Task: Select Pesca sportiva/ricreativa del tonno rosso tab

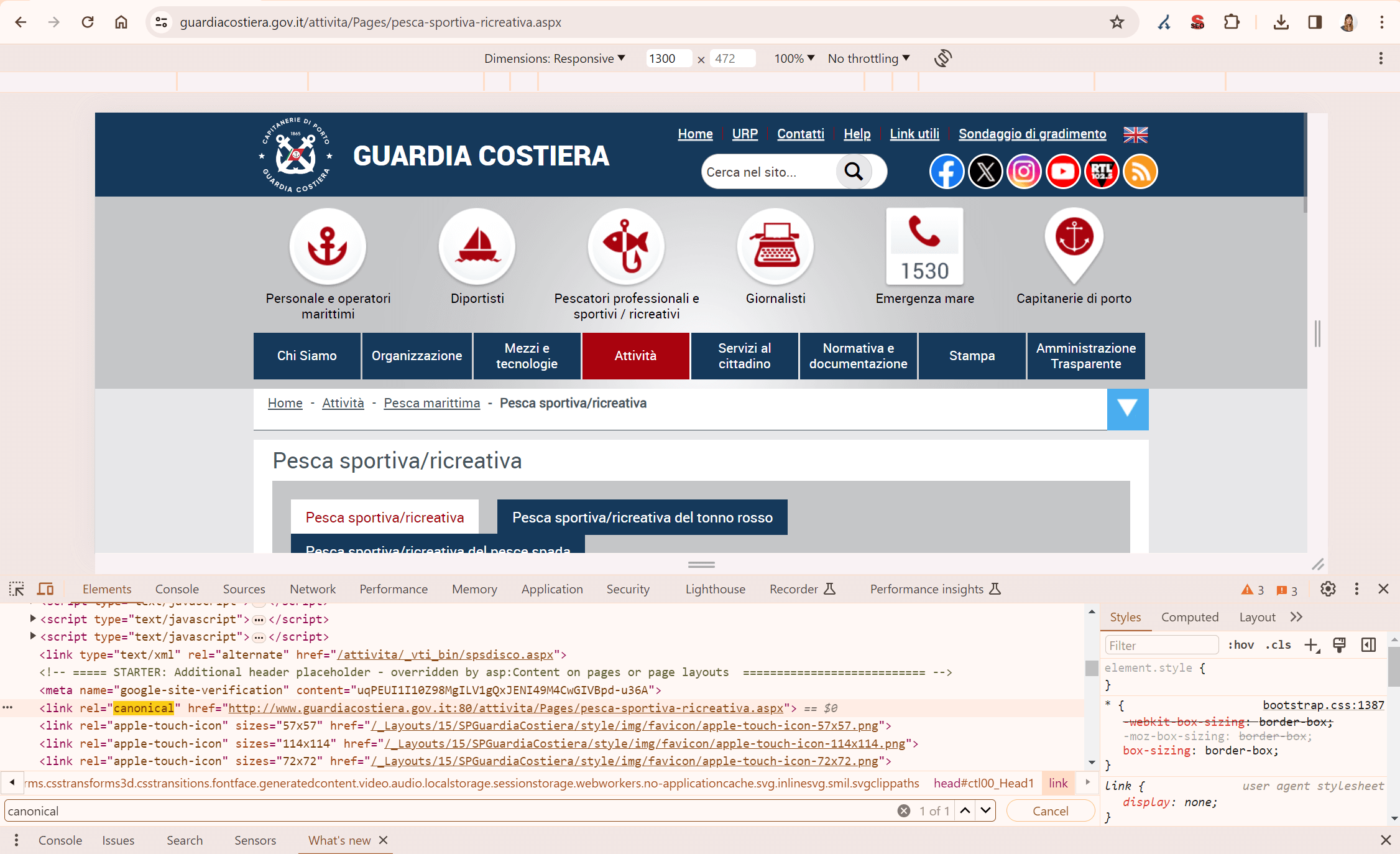Action: point(642,518)
